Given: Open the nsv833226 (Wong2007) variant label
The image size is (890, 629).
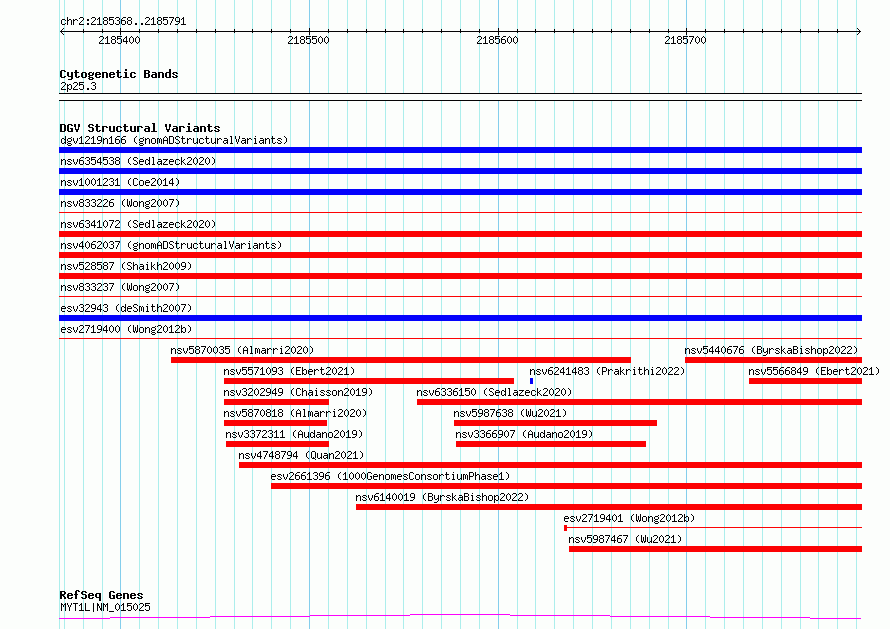Looking at the screenshot, I should (120, 203).
